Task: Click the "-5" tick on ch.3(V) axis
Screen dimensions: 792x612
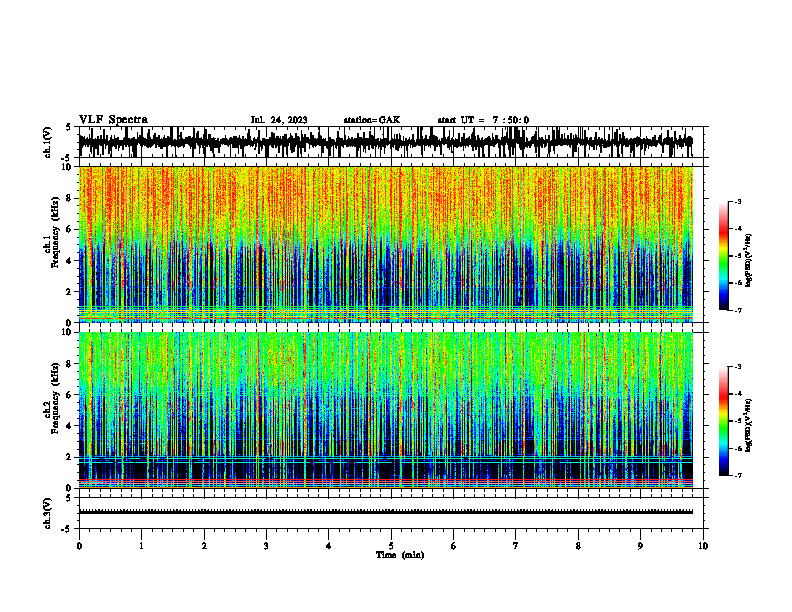Action: pos(66,529)
